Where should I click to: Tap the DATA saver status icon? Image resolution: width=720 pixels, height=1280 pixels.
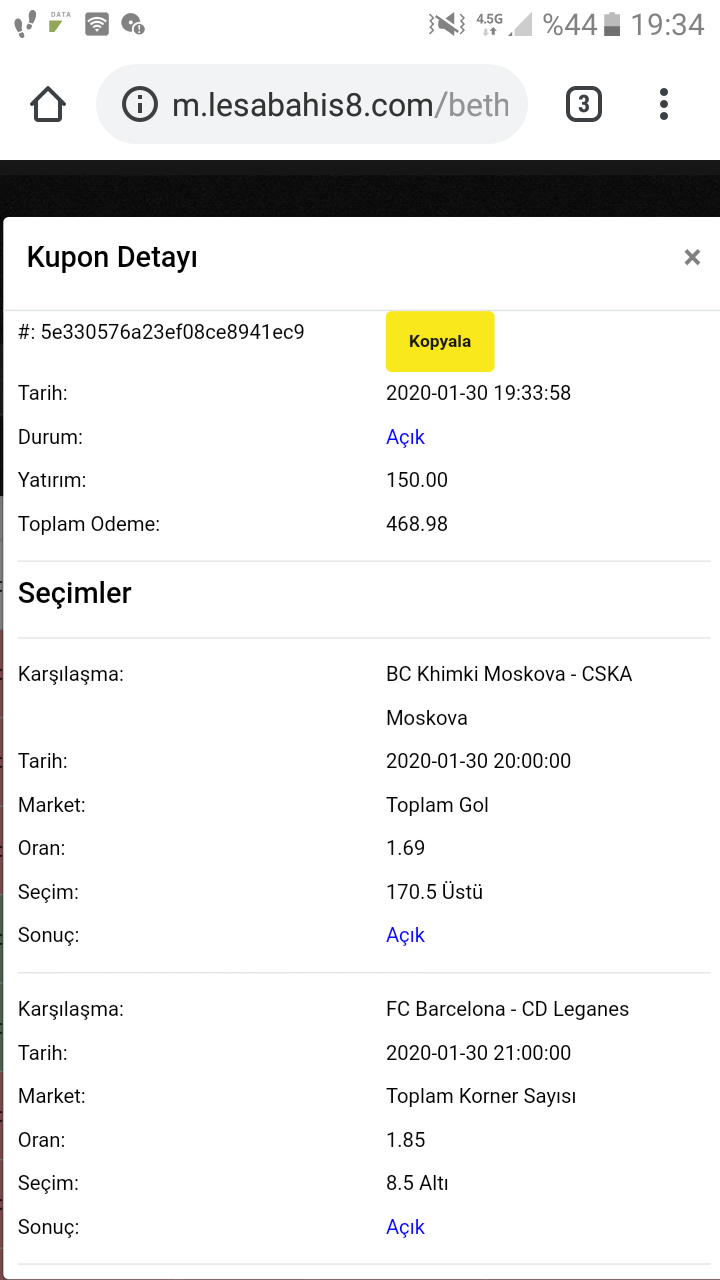click(x=60, y=24)
